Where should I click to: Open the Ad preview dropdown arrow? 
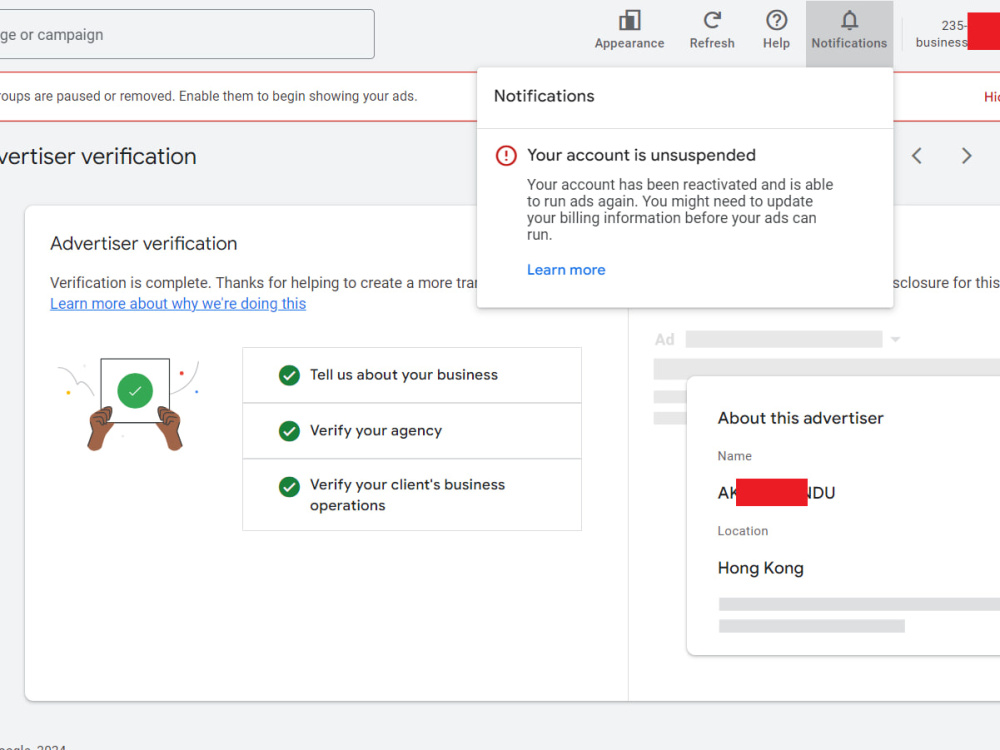895,339
